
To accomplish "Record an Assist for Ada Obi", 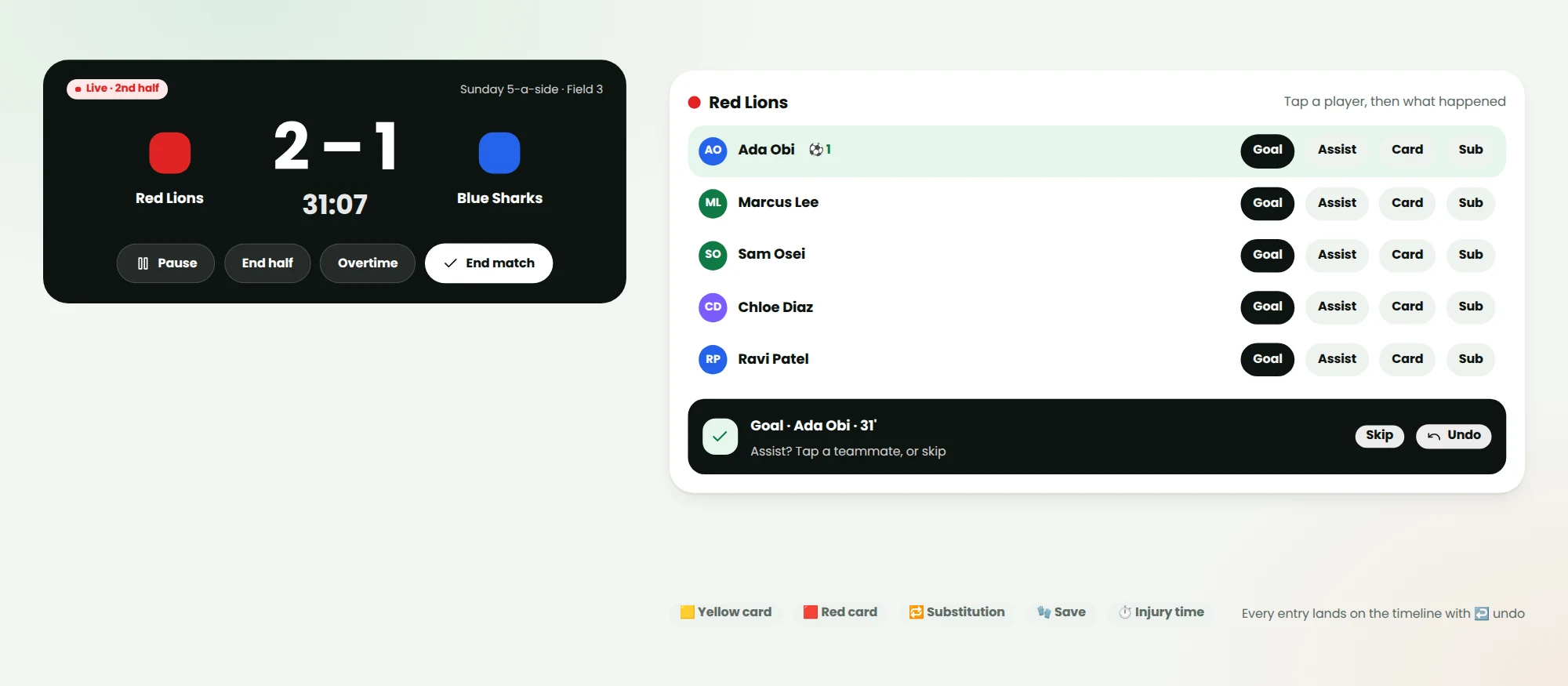I will point(1337,151).
